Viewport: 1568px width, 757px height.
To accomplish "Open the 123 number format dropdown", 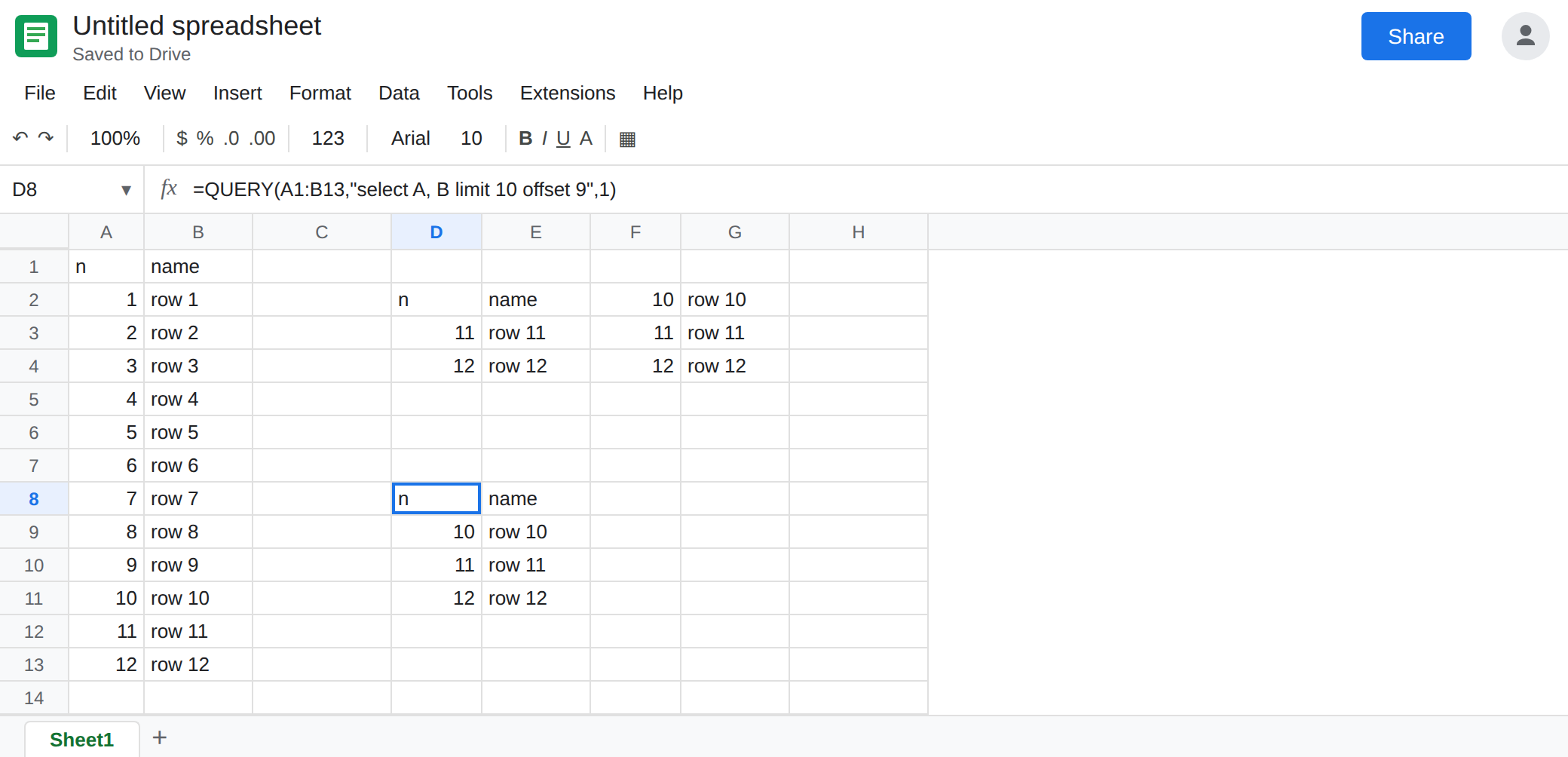I will click(x=328, y=138).
